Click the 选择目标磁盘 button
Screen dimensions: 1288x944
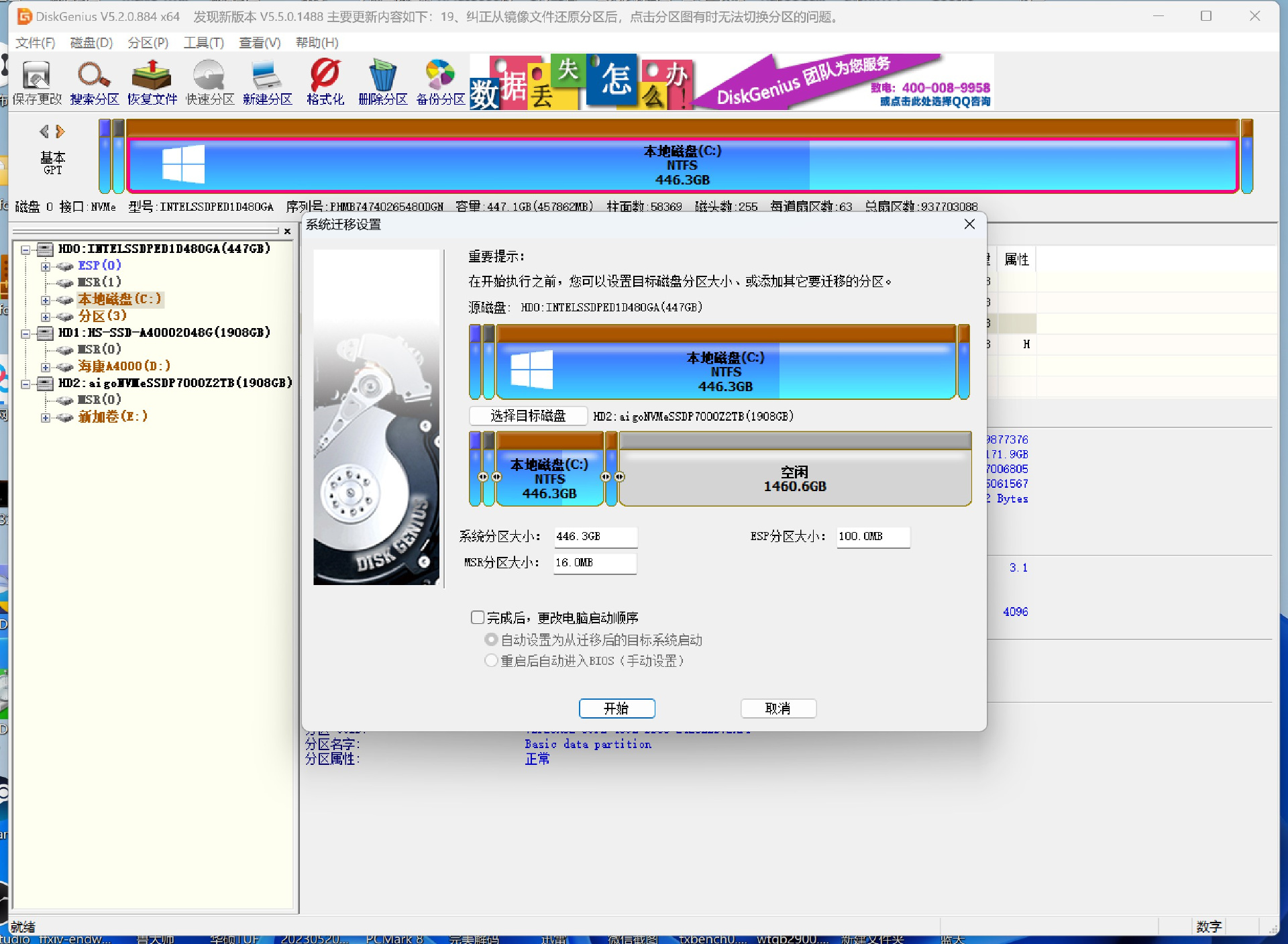(528, 416)
